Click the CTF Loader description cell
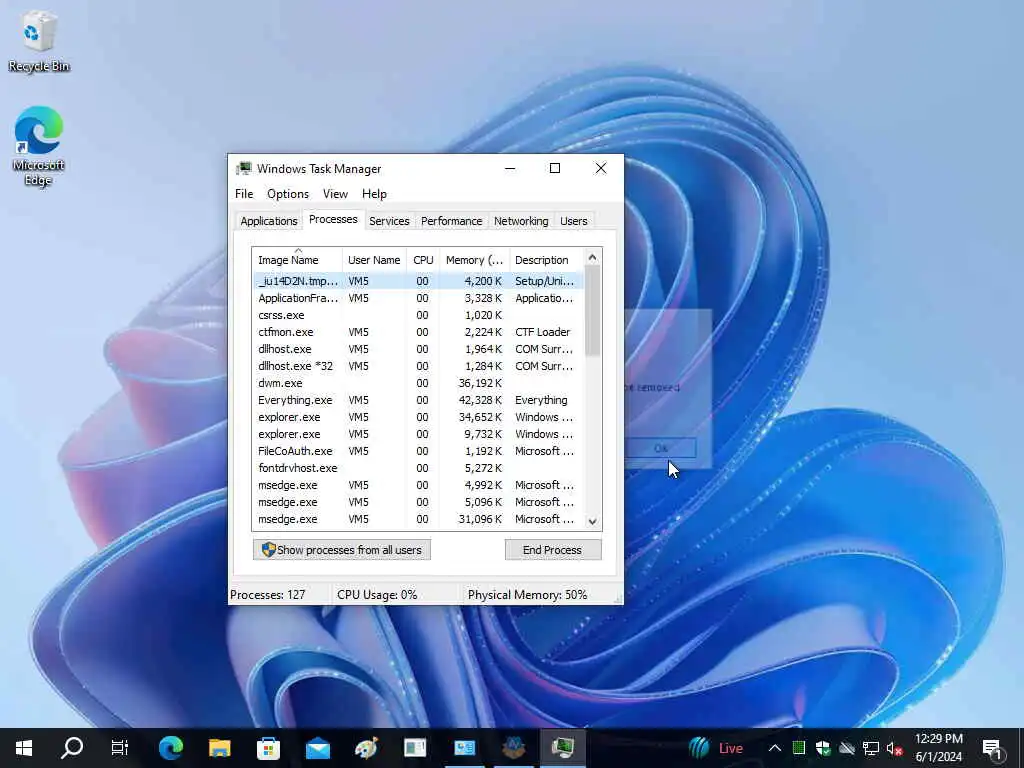Screen dimensions: 1024x768 (x=543, y=332)
